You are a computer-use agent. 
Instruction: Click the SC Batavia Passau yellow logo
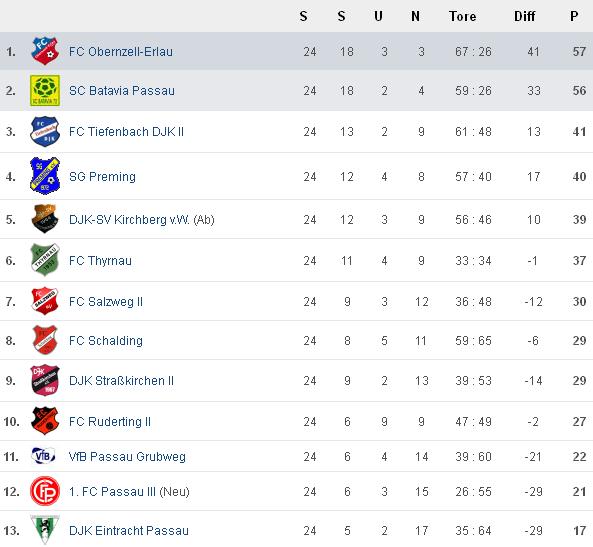tap(45, 90)
